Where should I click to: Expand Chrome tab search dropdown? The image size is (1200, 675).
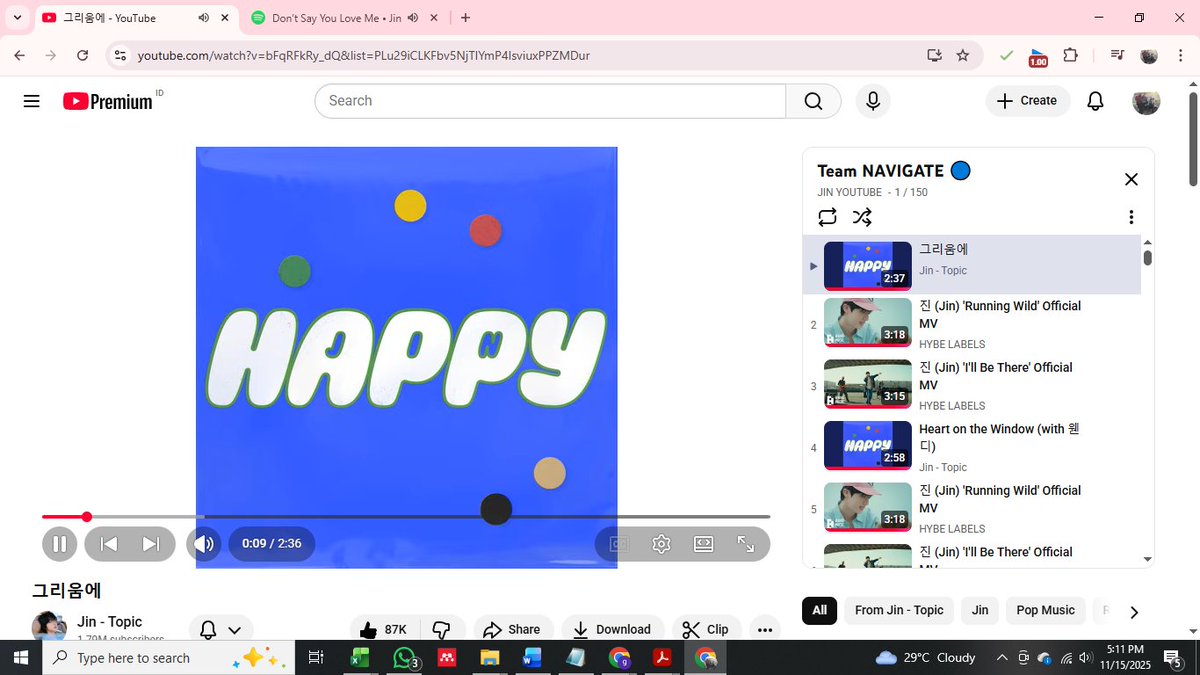tap(17, 18)
